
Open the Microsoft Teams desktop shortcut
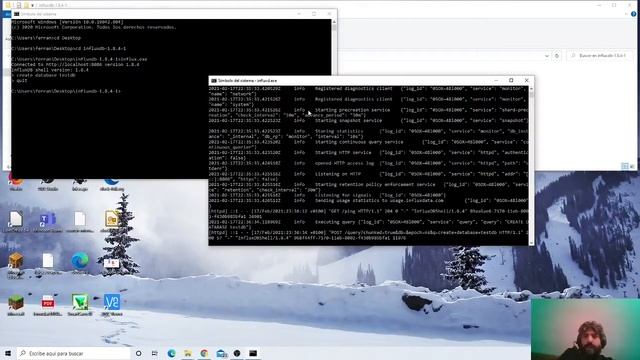pyautogui.click(x=48, y=222)
